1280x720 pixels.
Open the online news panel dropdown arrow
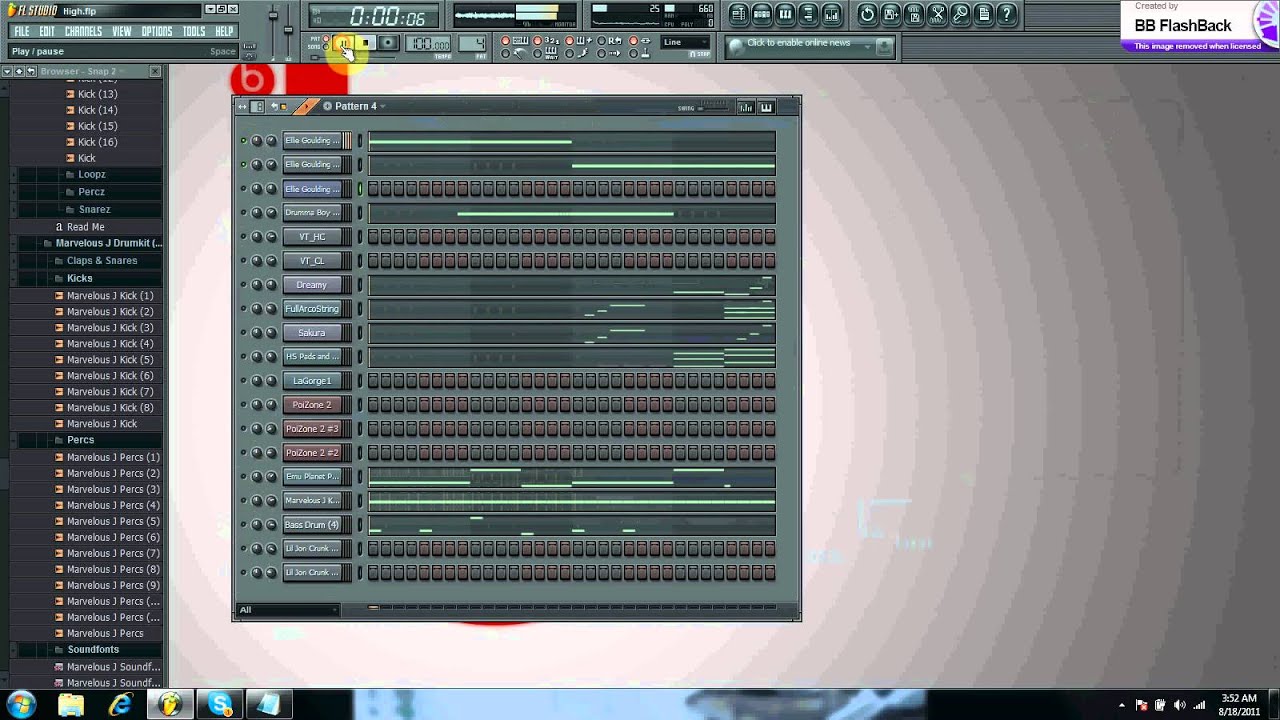point(867,46)
